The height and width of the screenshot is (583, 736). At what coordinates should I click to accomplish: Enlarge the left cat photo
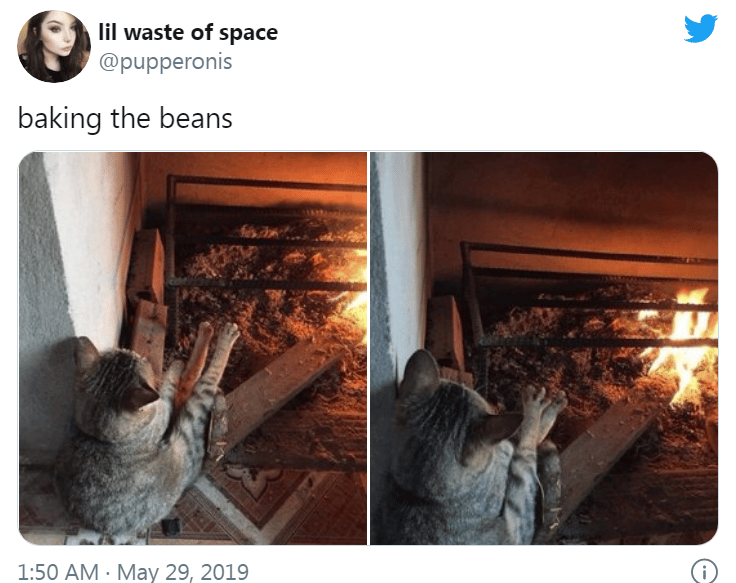[x=192, y=348]
